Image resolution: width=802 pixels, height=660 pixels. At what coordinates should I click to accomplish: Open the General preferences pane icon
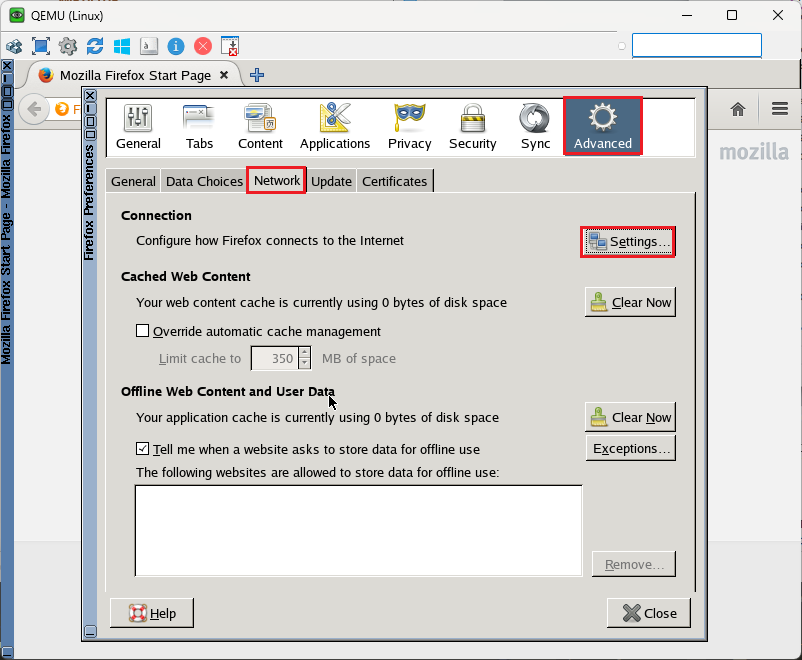[x=138, y=126]
